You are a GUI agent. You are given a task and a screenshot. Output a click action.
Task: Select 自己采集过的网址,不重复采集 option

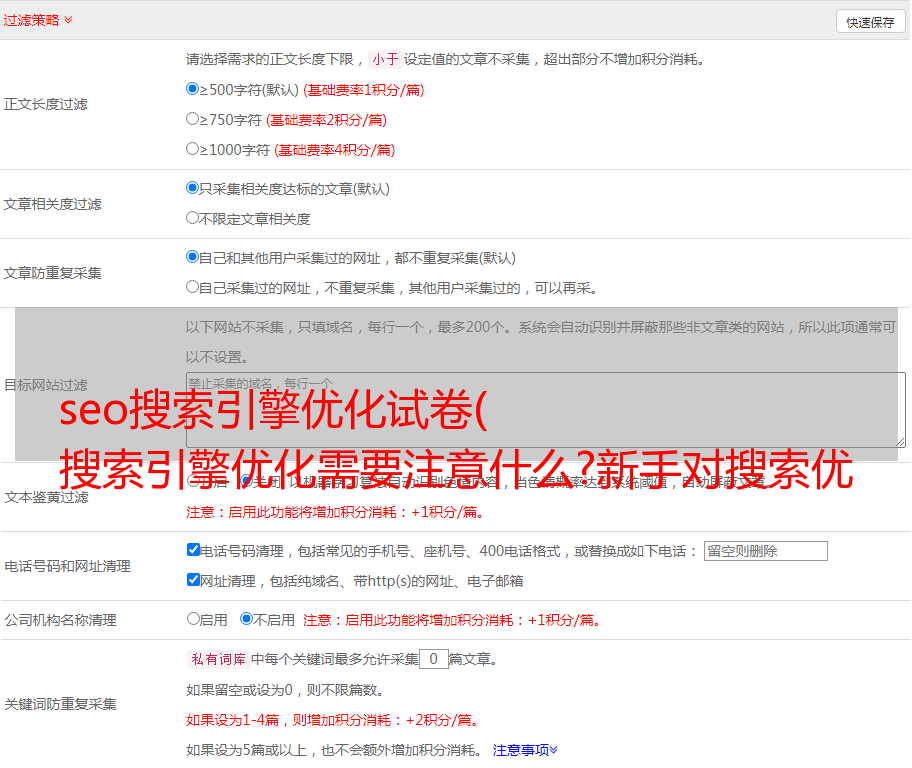(193, 287)
